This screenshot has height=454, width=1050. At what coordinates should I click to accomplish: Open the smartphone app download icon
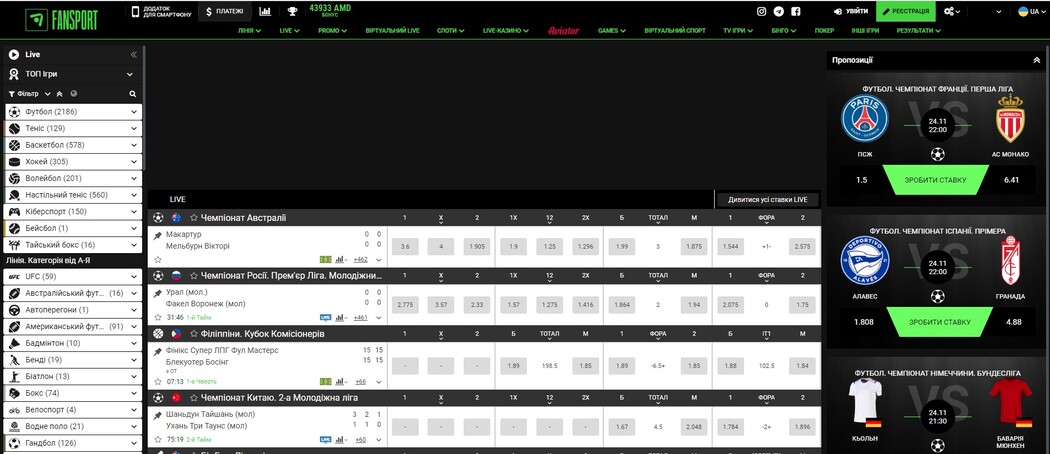point(138,11)
